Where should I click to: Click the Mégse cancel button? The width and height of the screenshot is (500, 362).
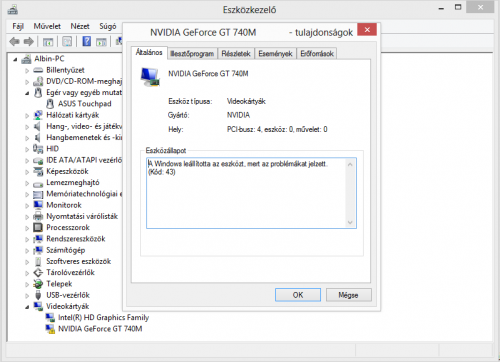348,295
